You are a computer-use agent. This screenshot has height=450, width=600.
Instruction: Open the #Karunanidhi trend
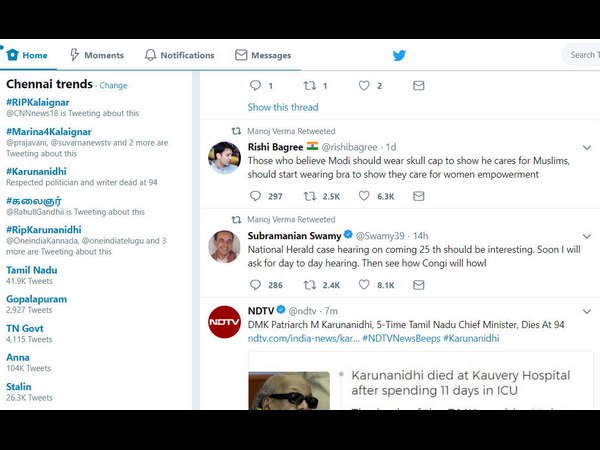coord(36,171)
